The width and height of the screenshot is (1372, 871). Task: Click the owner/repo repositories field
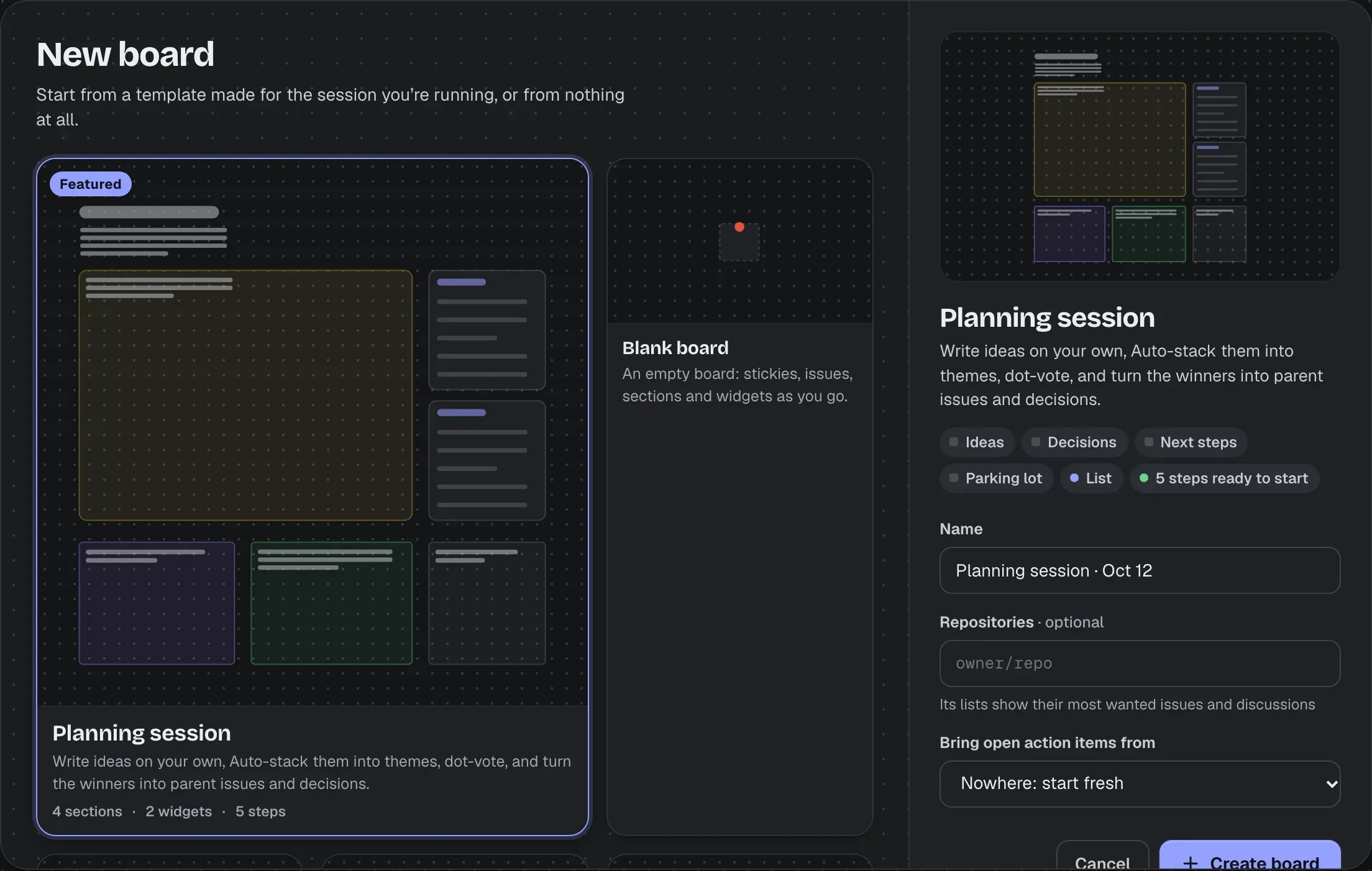[1140, 664]
